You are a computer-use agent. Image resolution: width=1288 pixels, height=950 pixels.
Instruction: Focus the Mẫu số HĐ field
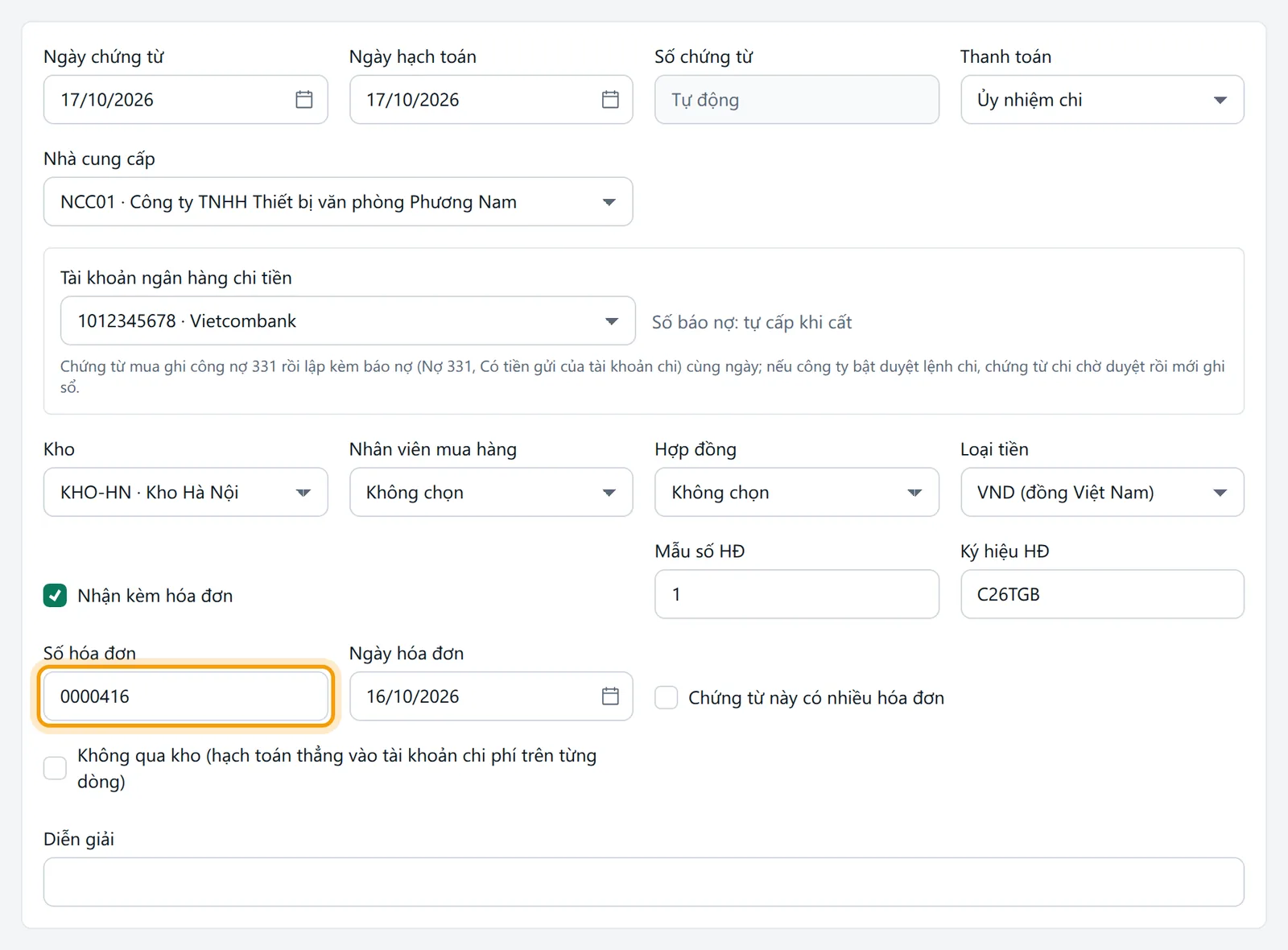click(x=797, y=594)
